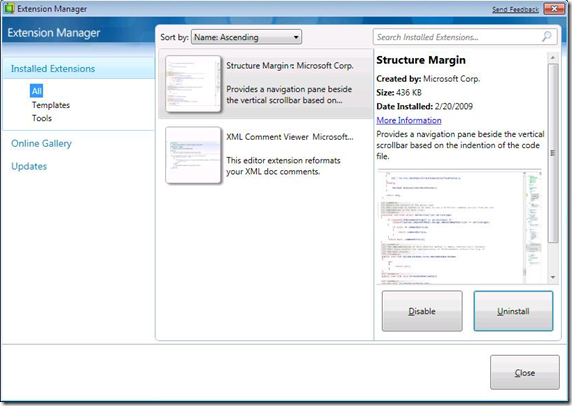This screenshot has width=572, height=406.
Task: Click the search magnifier icon
Action: point(546,36)
